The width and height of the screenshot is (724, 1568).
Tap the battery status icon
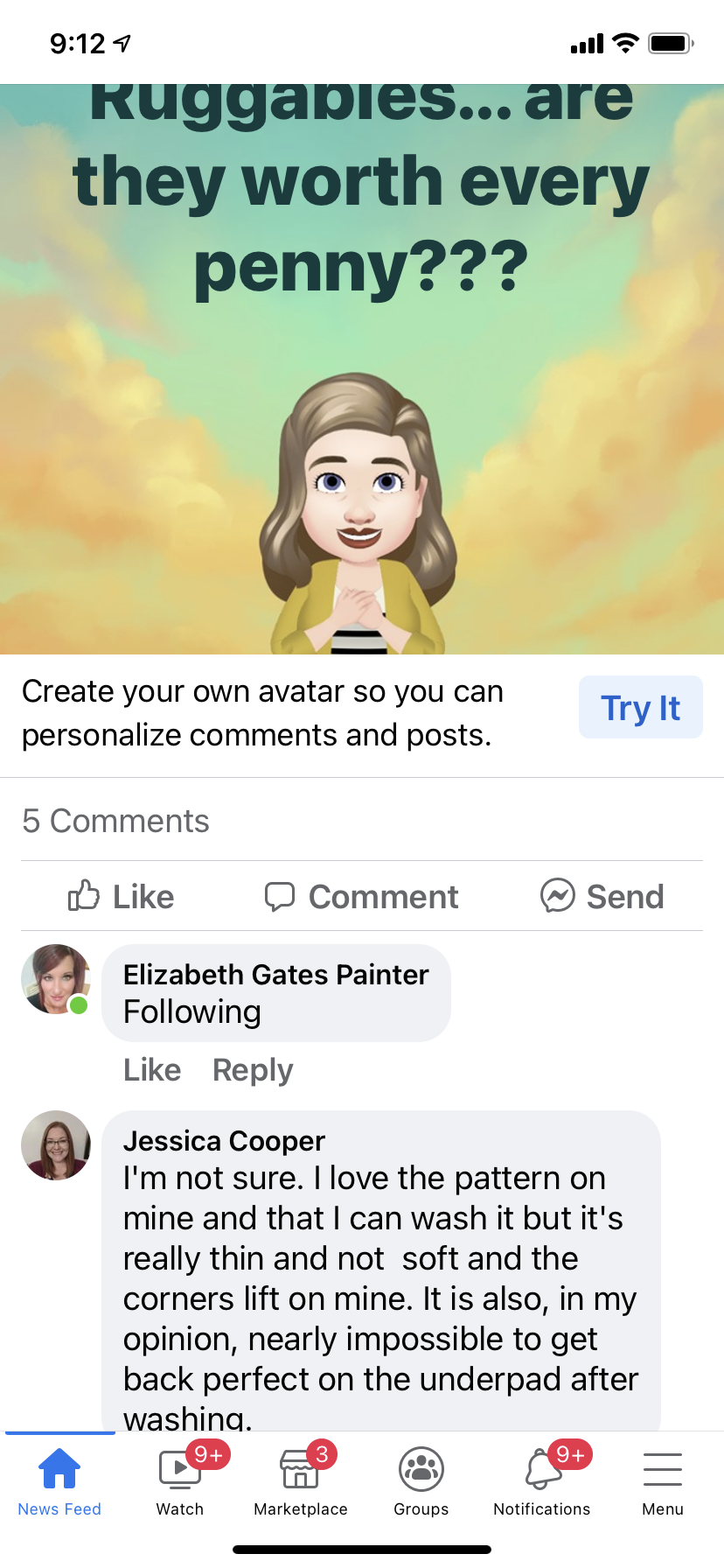click(671, 43)
